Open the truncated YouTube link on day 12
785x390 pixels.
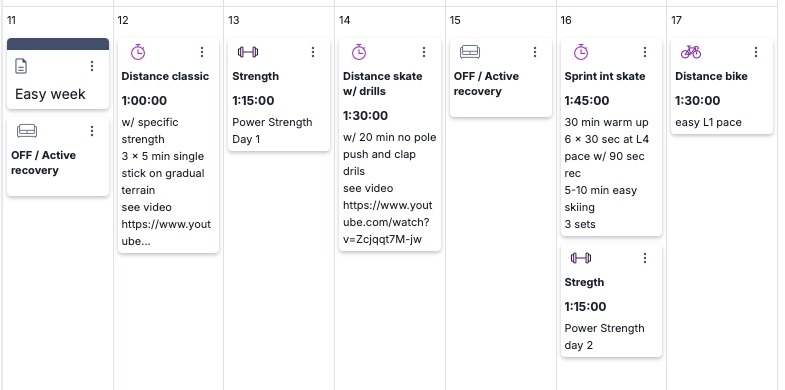166,233
